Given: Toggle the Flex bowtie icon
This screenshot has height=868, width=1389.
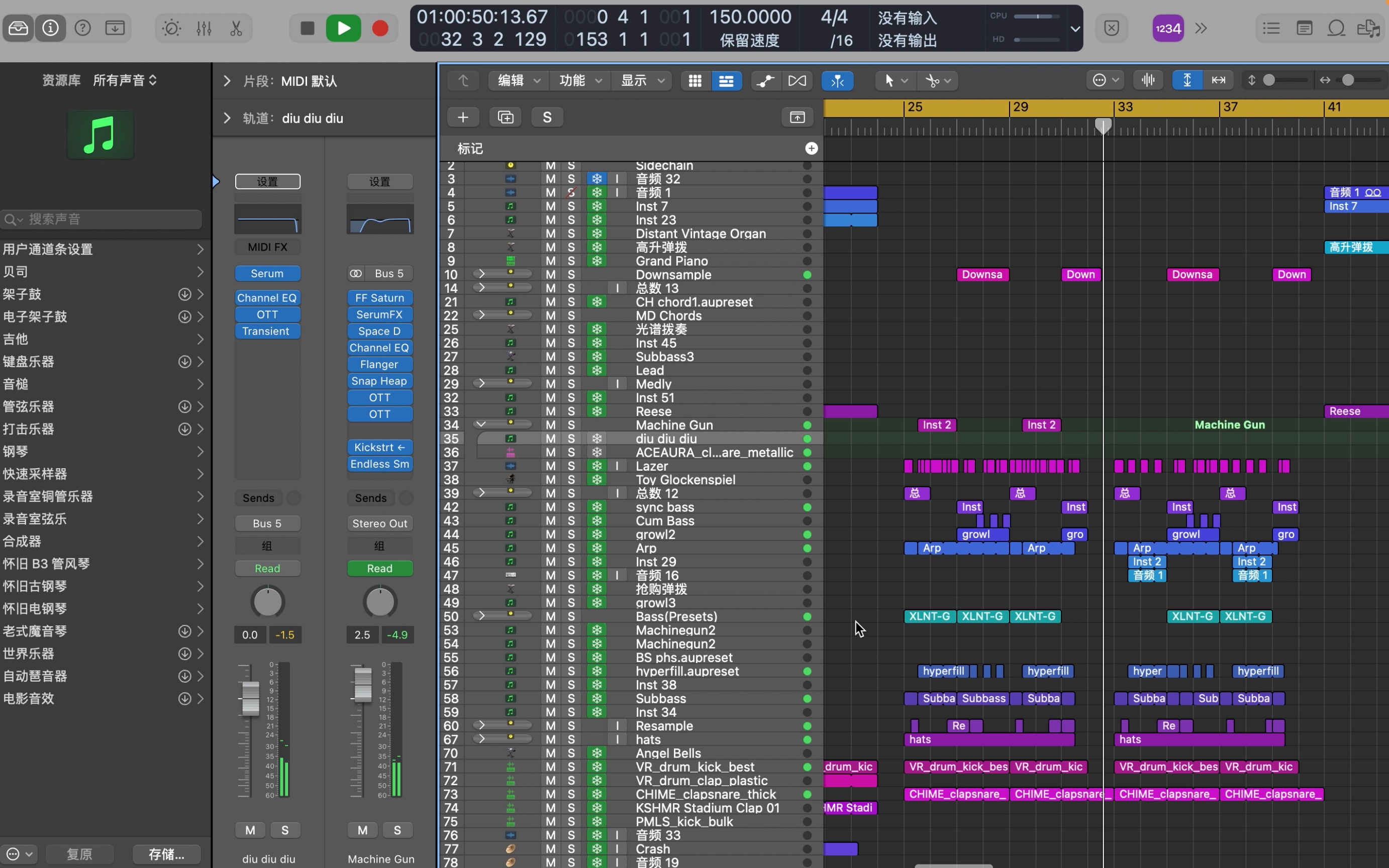Looking at the screenshot, I should point(797,81).
